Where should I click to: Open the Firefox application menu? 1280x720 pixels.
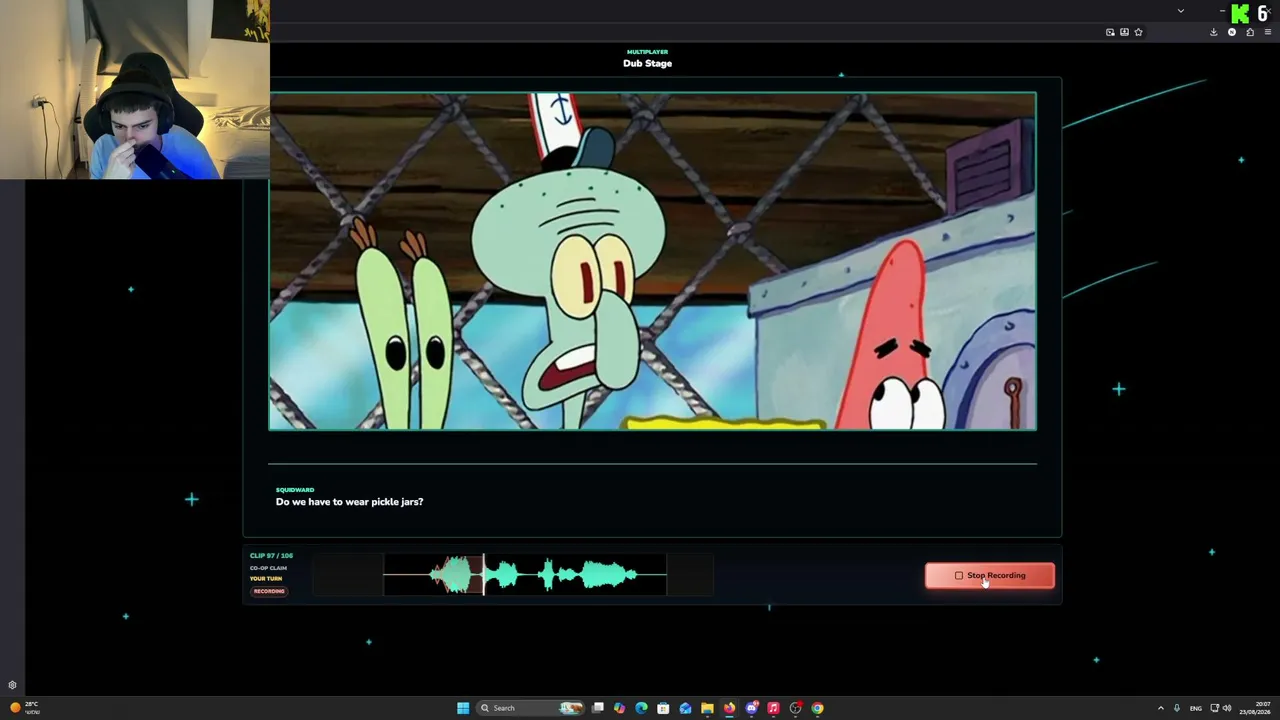click(1268, 32)
